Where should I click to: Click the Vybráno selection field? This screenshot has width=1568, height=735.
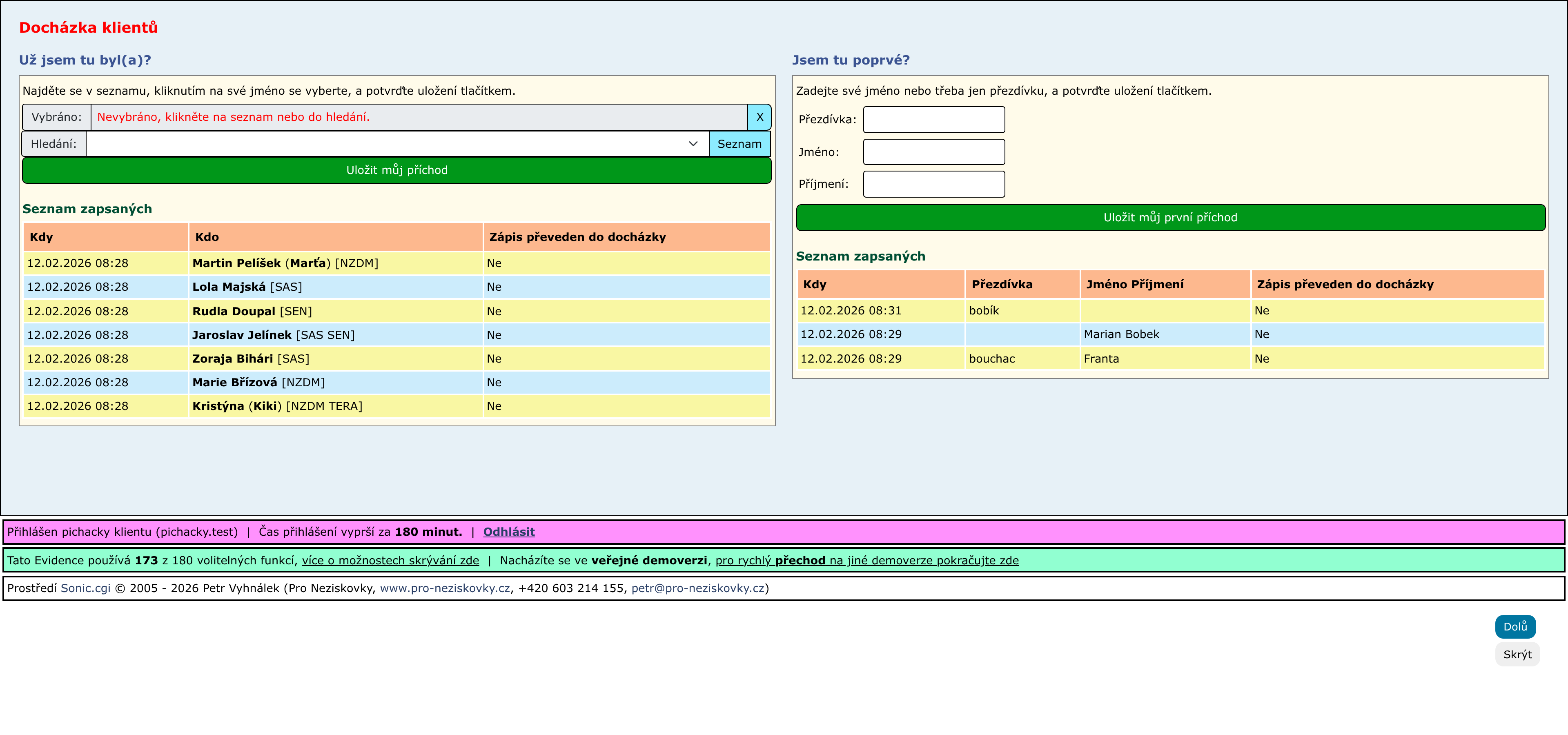point(418,117)
